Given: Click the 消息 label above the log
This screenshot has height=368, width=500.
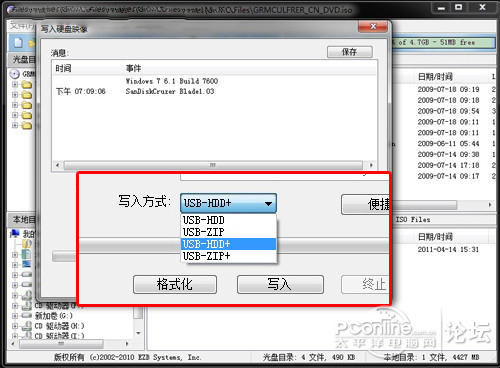Looking at the screenshot, I should click(59, 53).
